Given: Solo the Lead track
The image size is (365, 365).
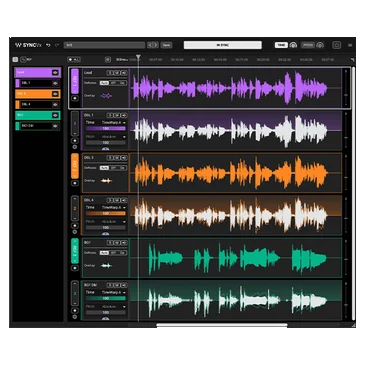Looking at the screenshot, I should pyautogui.click(x=110, y=73).
